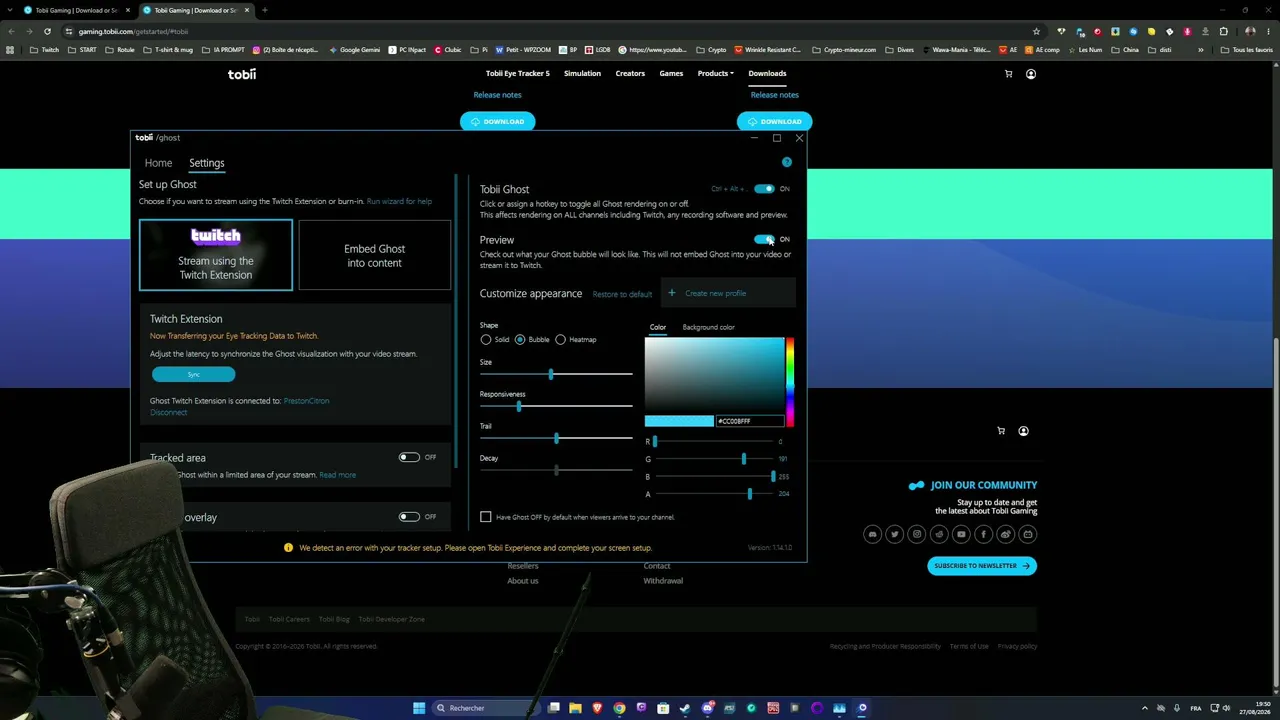Open the Instagram social icon
This screenshot has height=720, width=1280.
point(917,534)
